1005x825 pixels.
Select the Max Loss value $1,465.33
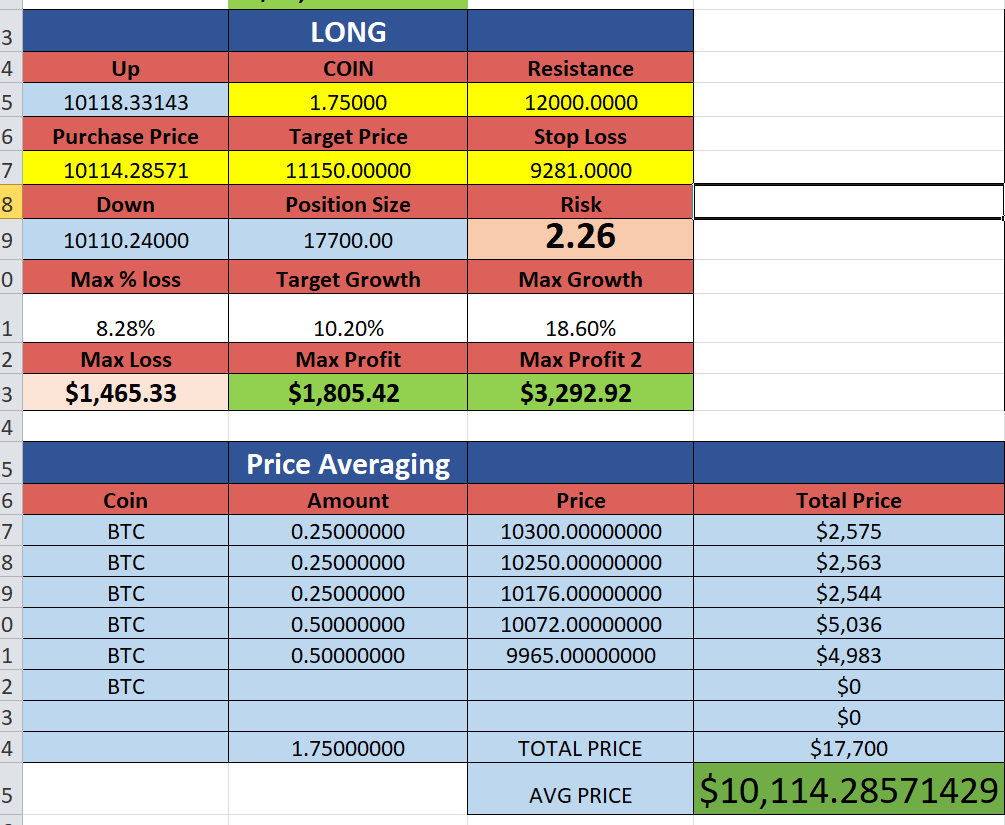click(x=126, y=392)
